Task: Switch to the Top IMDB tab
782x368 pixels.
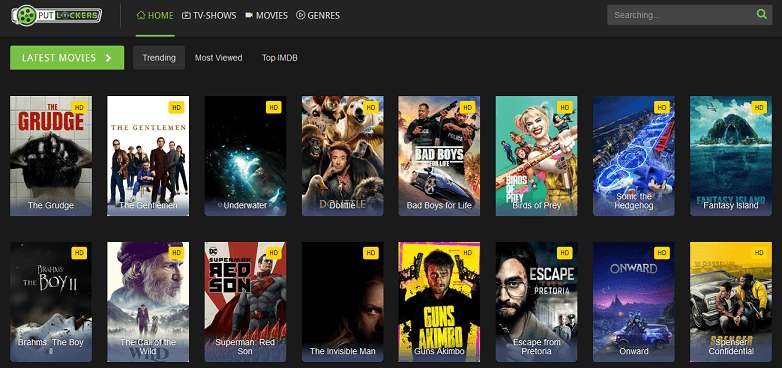Action: tap(280, 58)
